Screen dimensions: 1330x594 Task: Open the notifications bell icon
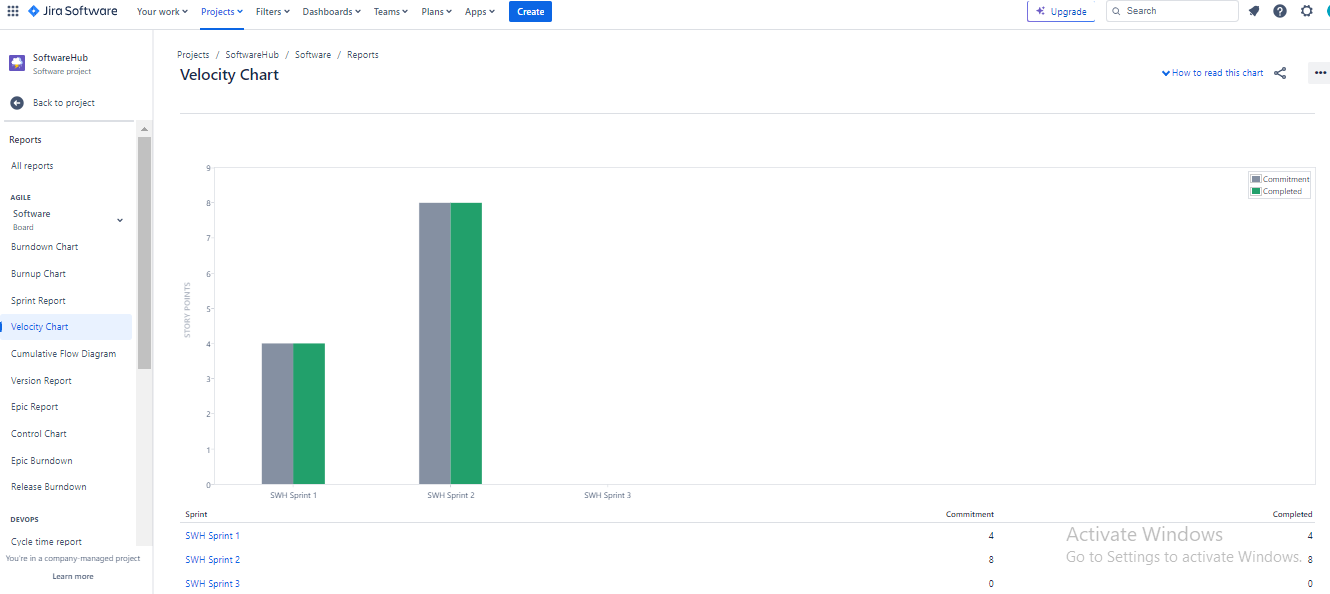tap(1254, 11)
